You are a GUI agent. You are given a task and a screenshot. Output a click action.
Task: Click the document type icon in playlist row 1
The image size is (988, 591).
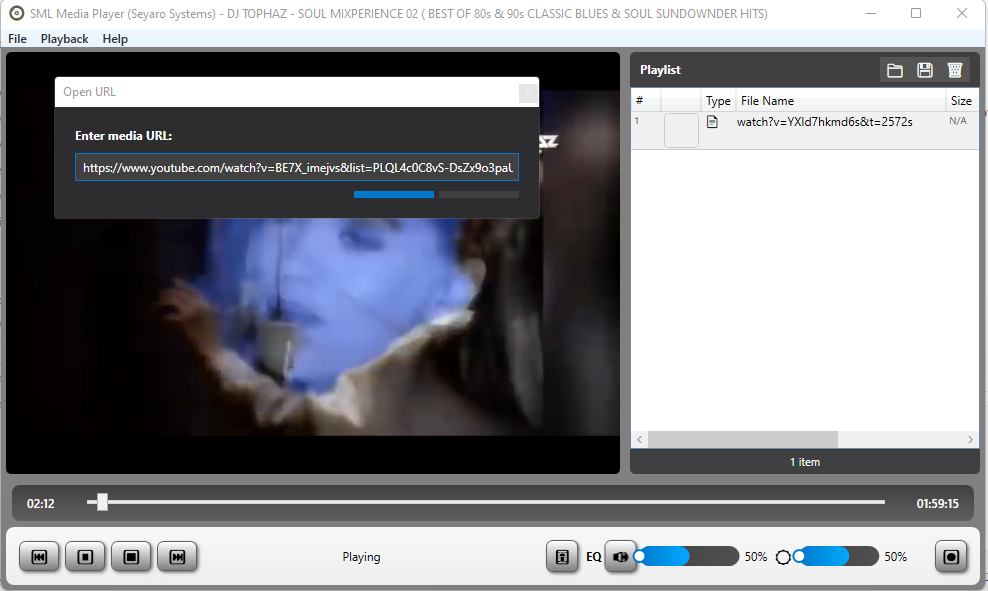click(712, 121)
